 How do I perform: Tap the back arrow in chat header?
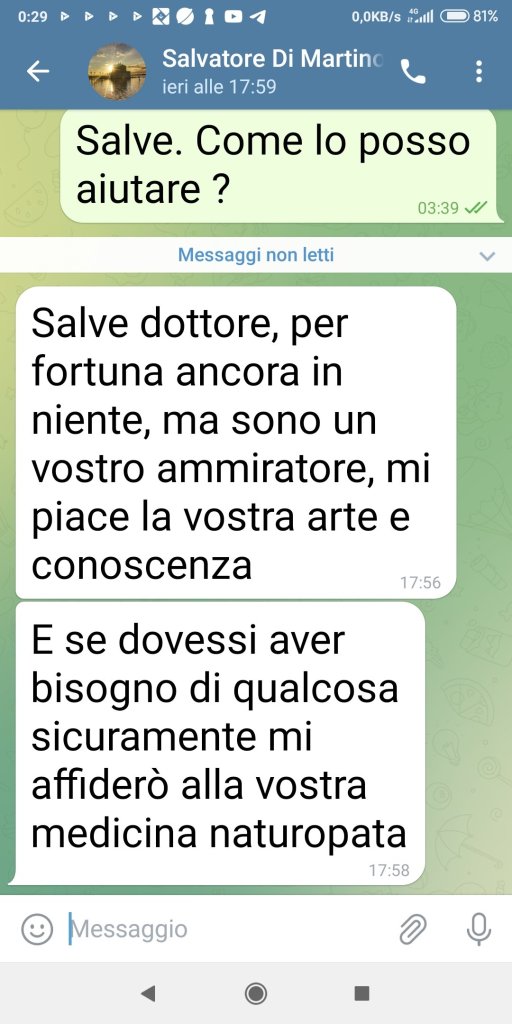[38, 72]
